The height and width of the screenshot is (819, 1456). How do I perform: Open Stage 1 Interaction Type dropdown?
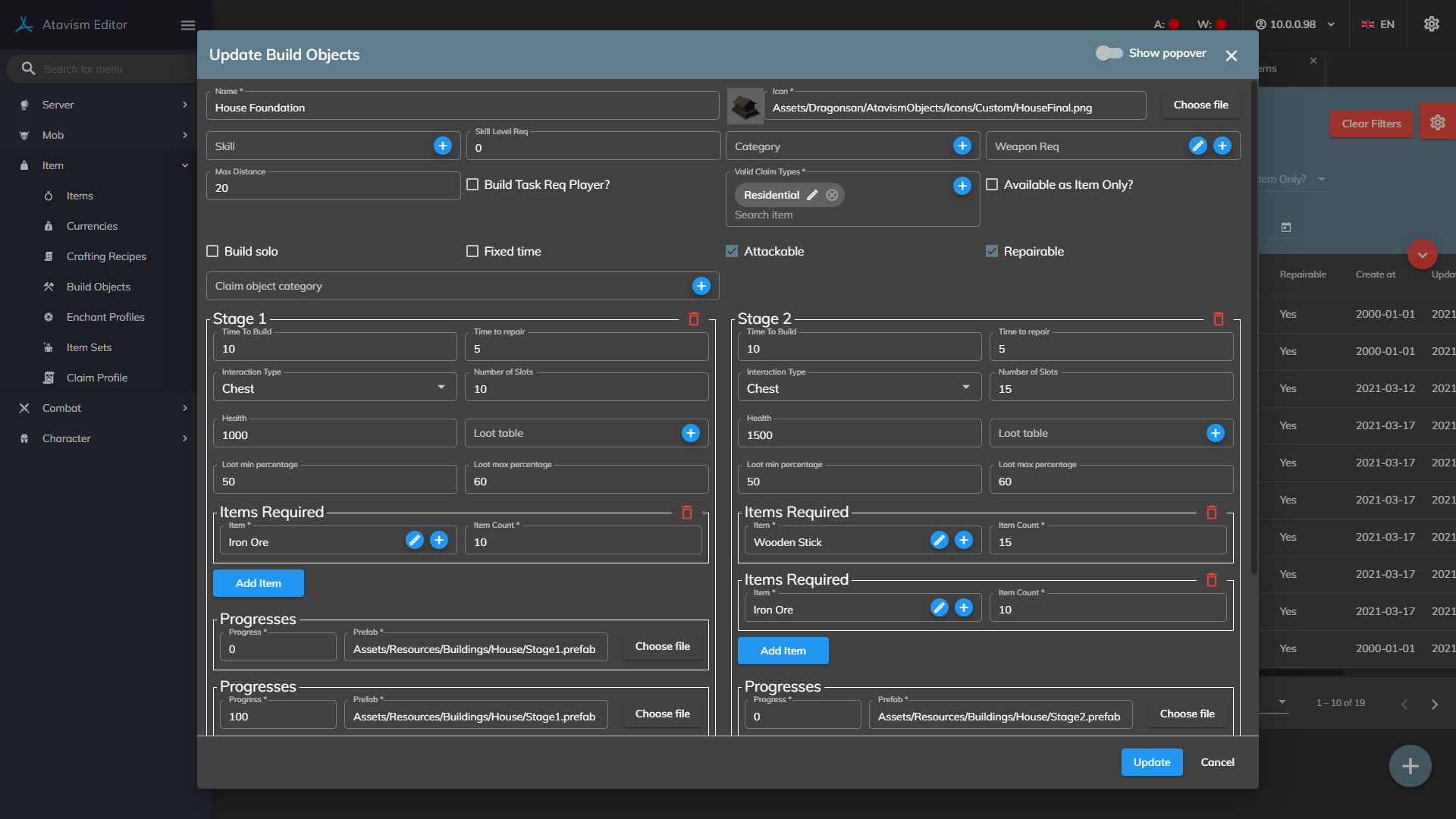point(334,388)
